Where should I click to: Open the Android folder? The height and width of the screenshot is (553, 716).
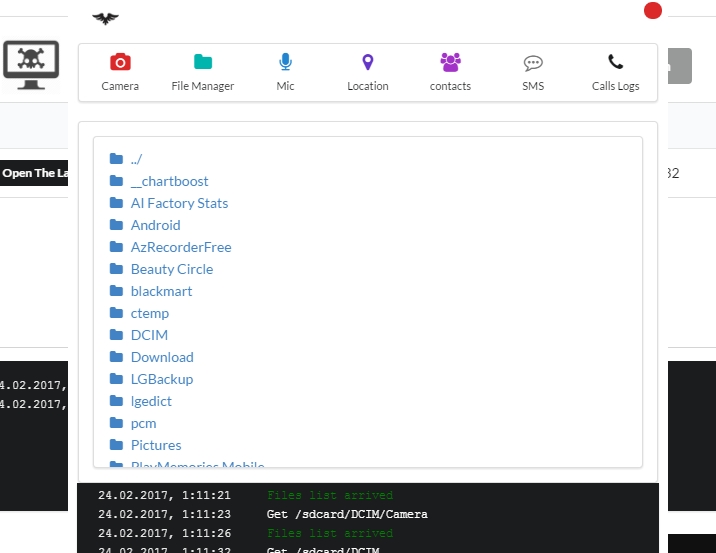click(155, 225)
